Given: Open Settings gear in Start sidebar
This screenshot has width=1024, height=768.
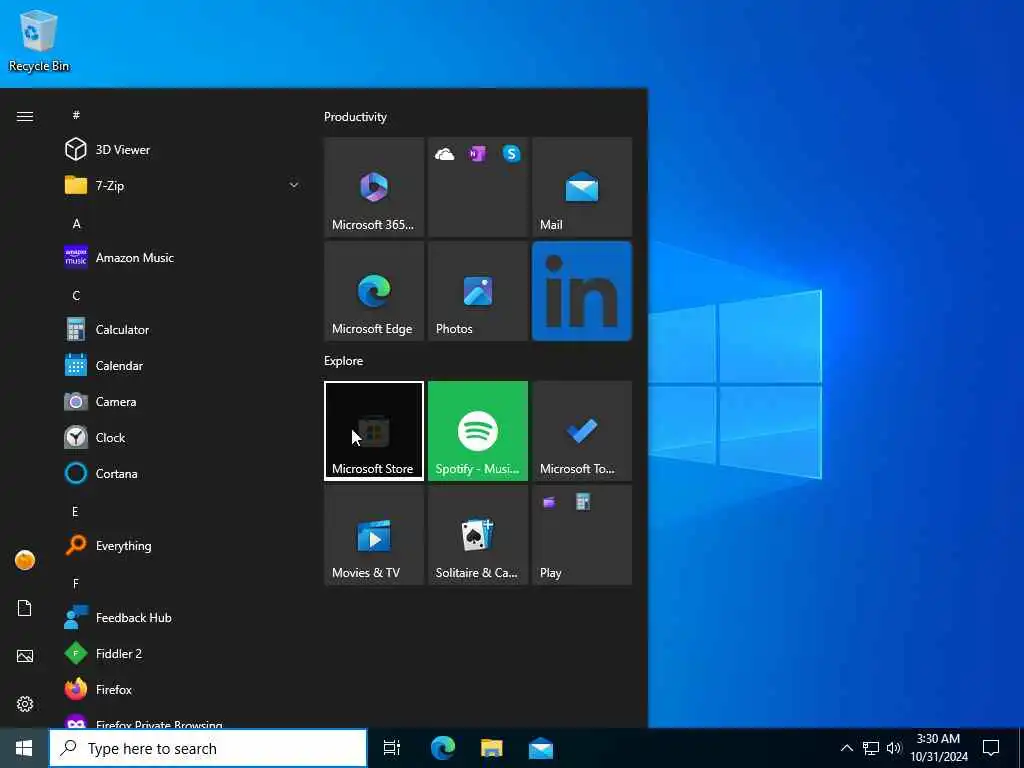Looking at the screenshot, I should 25,704.
